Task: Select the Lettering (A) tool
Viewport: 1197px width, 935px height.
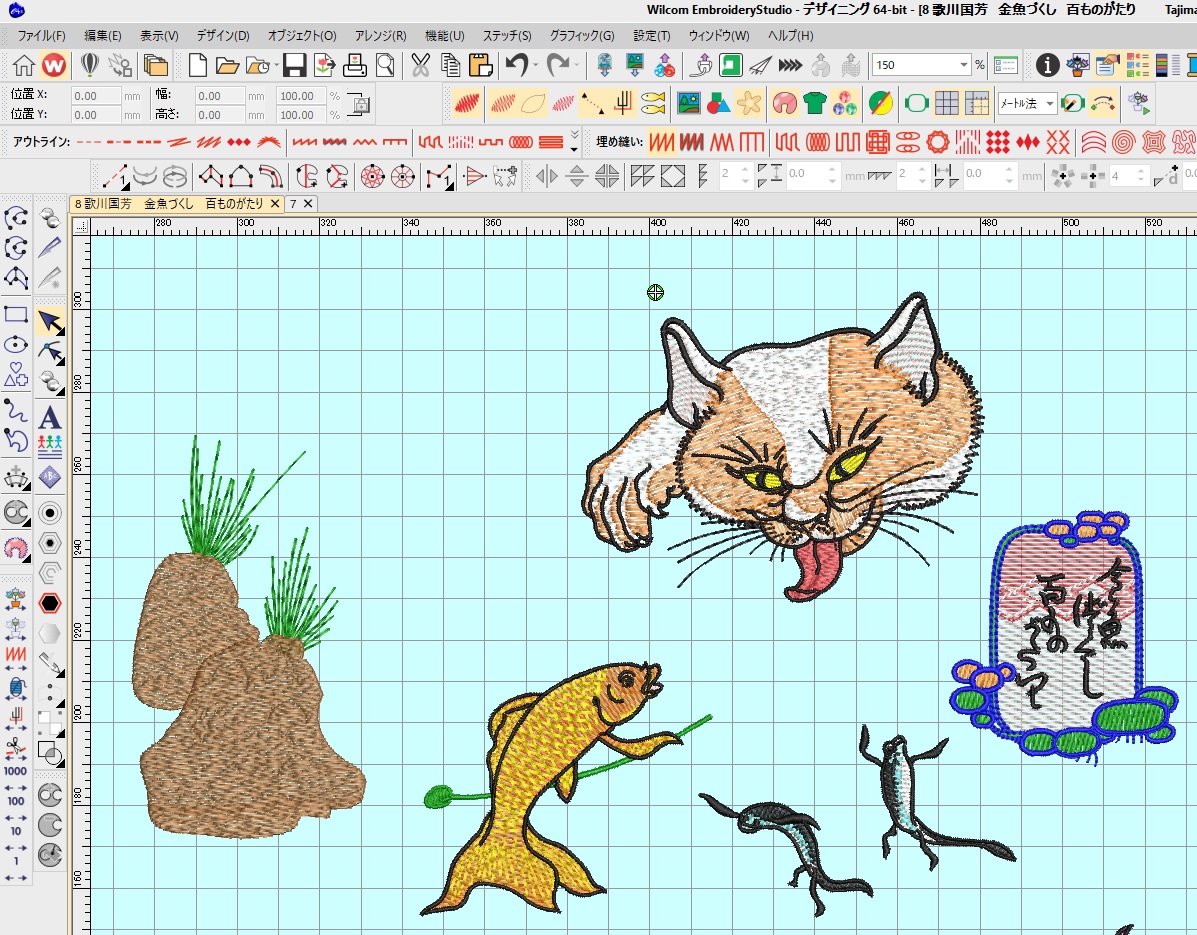Action: [50, 418]
